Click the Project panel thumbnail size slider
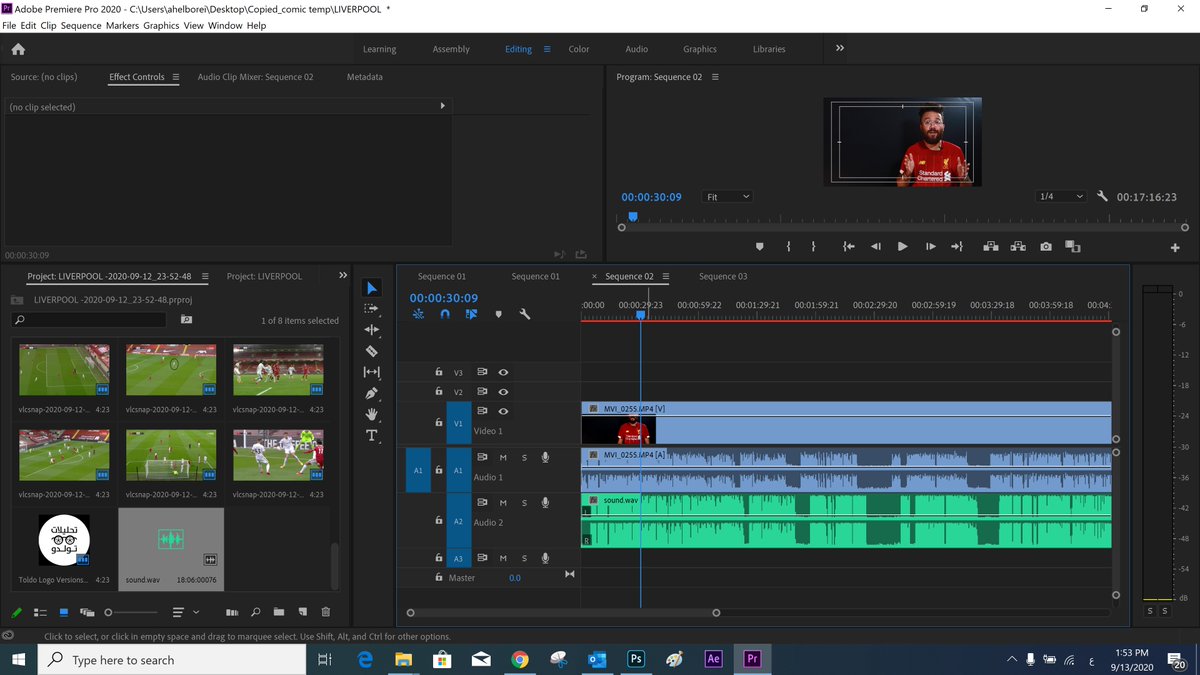This screenshot has width=1200, height=675. click(x=131, y=612)
